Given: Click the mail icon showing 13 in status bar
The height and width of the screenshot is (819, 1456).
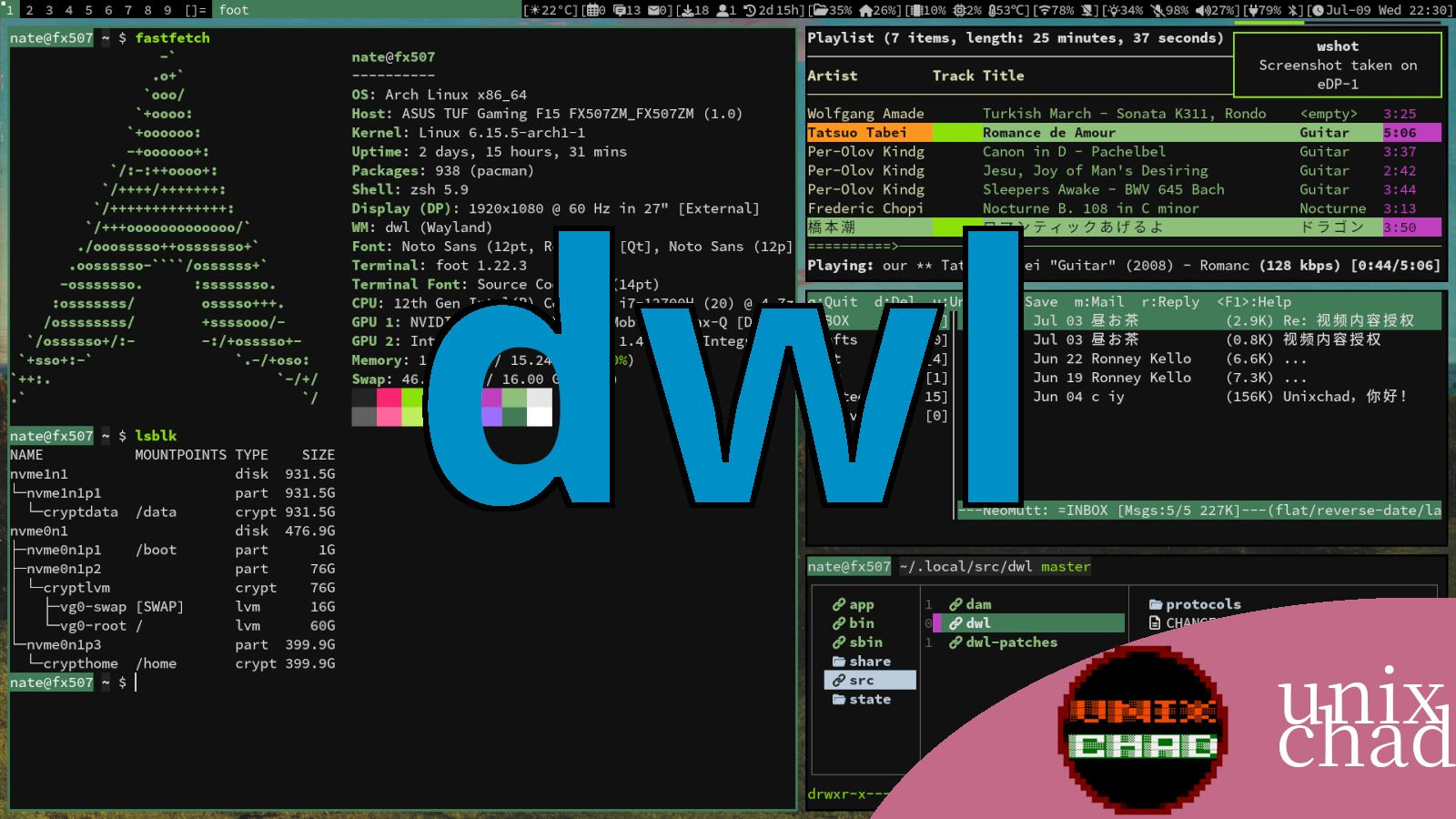Looking at the screenshot, I should pos(620,10).
